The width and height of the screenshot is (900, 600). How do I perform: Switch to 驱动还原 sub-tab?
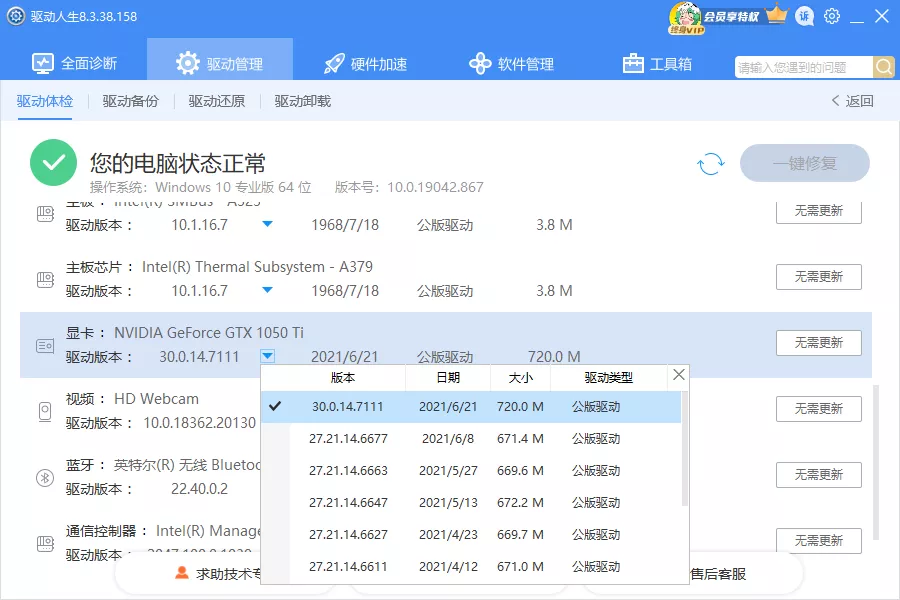click(217, 101)
